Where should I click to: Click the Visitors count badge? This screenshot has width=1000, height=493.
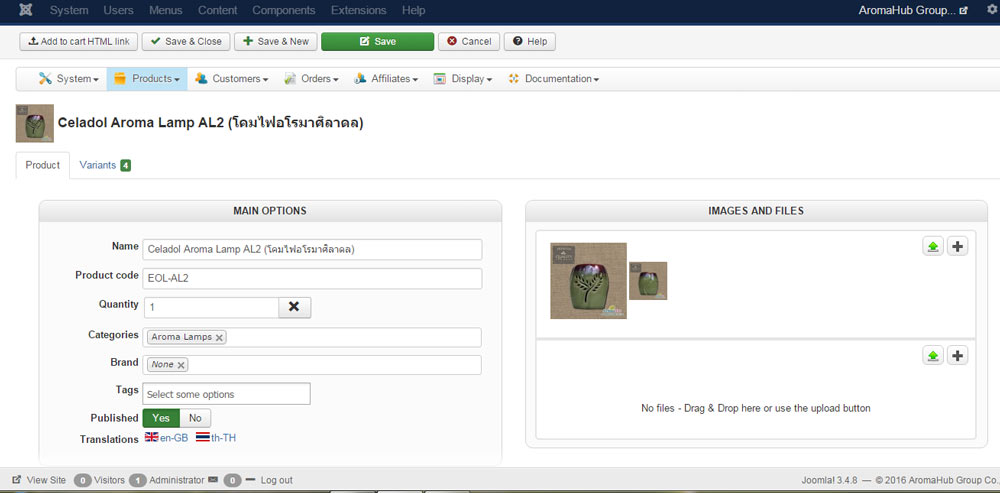82,480
